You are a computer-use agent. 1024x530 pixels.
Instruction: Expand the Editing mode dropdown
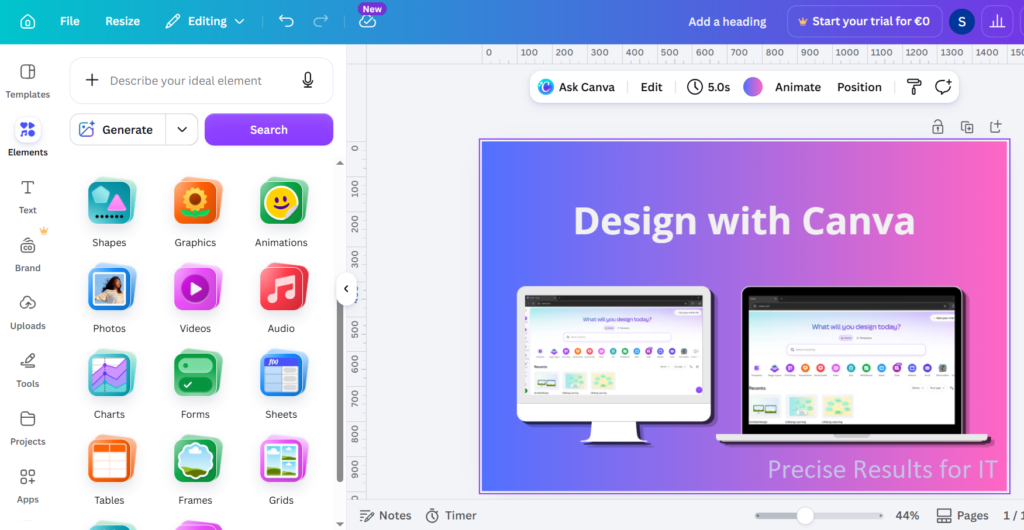click(x=205, y=22)
